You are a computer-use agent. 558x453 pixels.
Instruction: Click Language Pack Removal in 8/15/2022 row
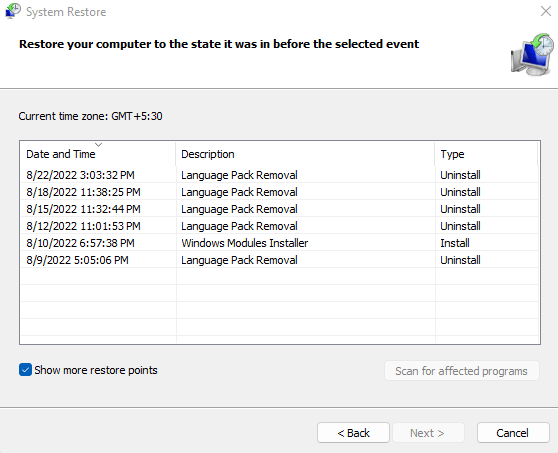[x=239, y=209]
